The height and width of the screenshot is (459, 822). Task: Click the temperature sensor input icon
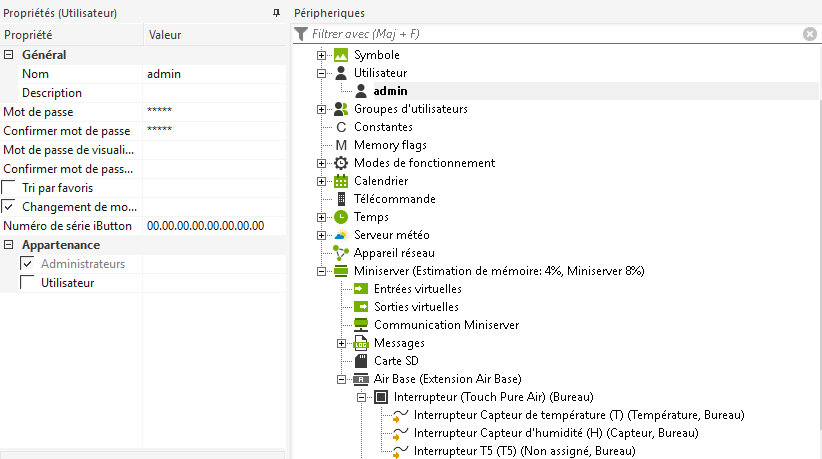[400, 416]
